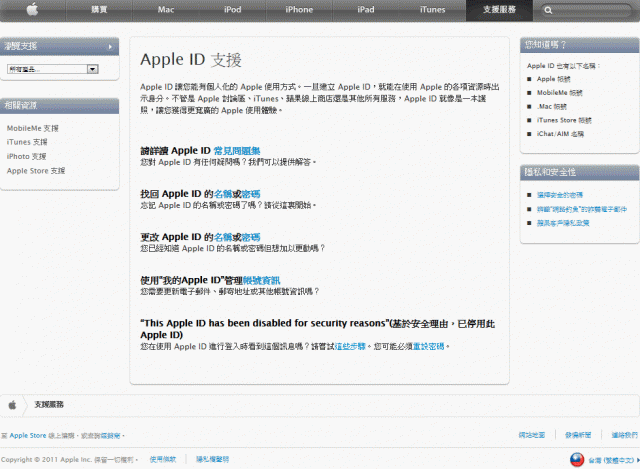
Task: Open third link in 隱私和安全性 panel
Action: click(563, 223)
